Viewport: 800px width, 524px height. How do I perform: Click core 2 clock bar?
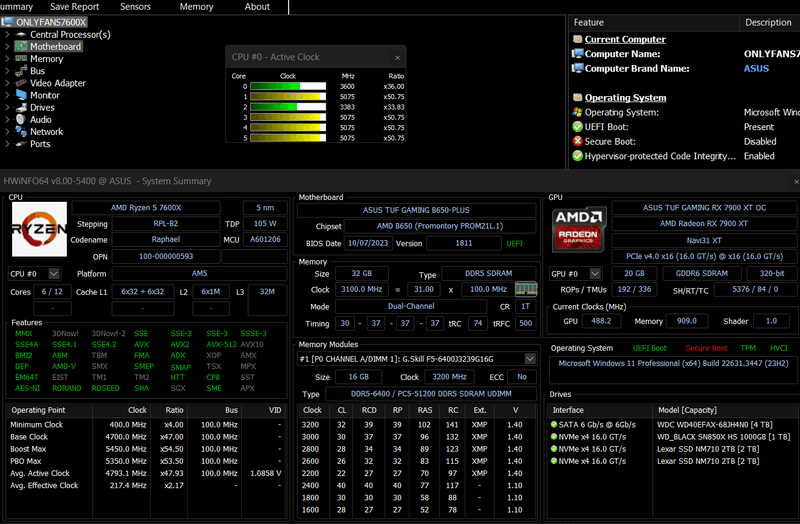coord(288,107)
